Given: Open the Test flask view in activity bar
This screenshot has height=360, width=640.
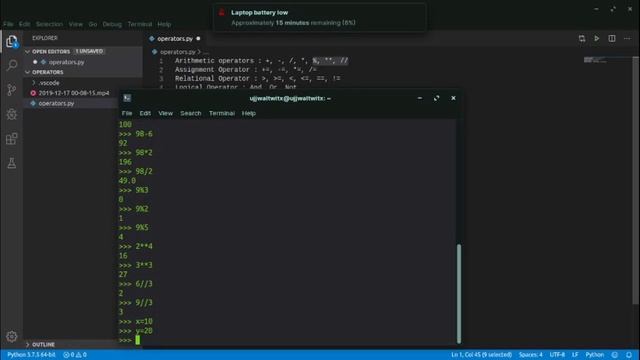Looking at the screenshot, I should coord(12,163).
